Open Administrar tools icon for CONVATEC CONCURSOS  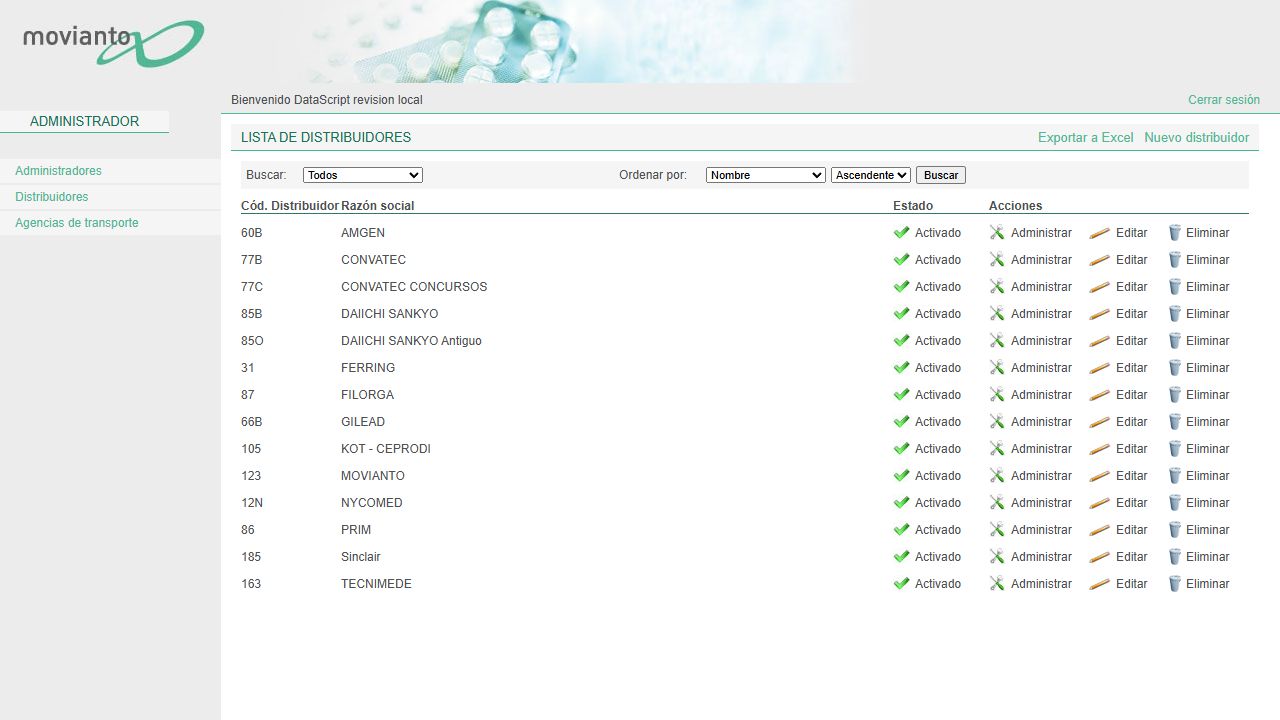click(996, 287)
